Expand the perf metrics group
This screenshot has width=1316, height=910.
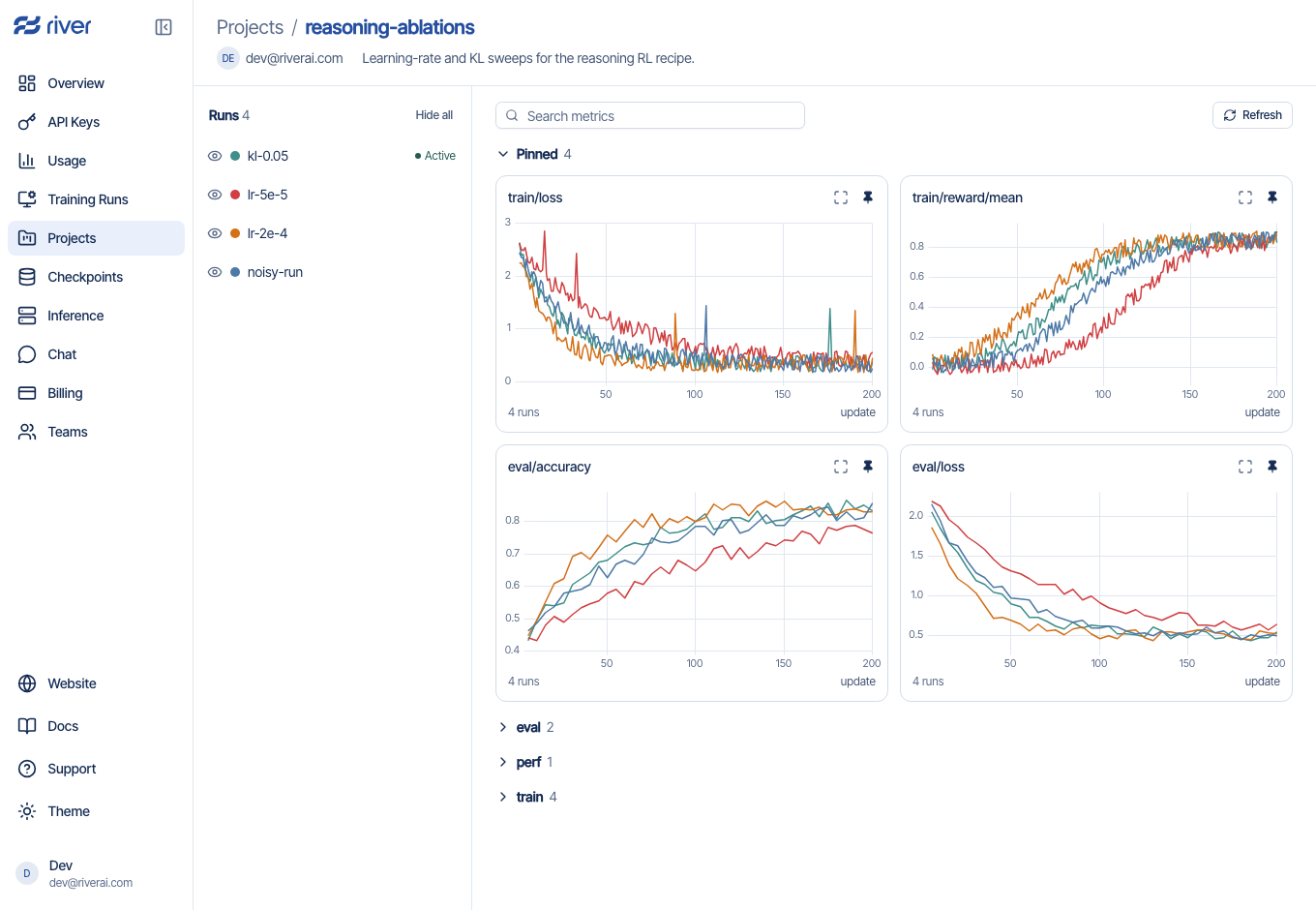[x=502, y=762]
